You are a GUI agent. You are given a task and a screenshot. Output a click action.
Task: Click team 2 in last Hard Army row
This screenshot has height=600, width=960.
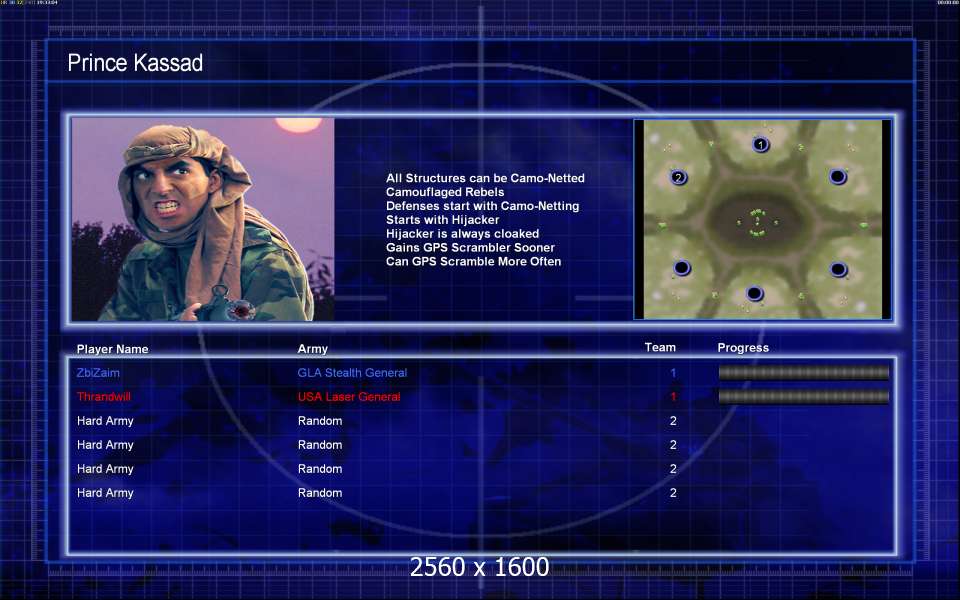click(673, 493)
